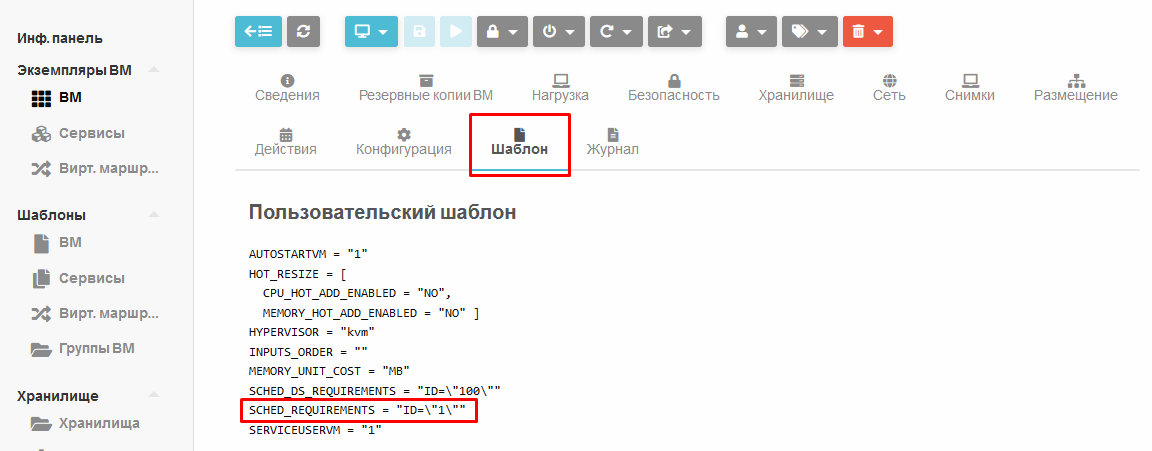Open the Снимки tab

970,88
